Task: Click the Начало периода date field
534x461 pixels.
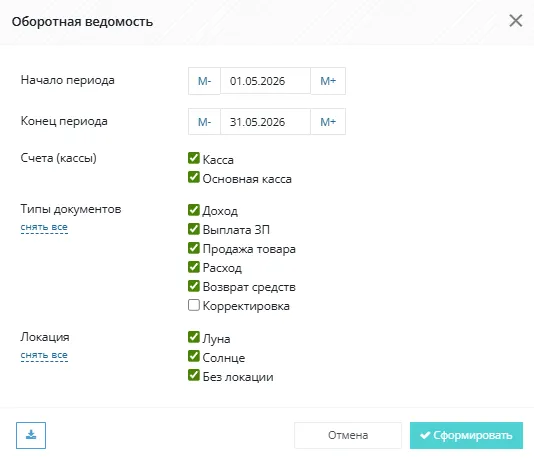Action: point(266,81)
